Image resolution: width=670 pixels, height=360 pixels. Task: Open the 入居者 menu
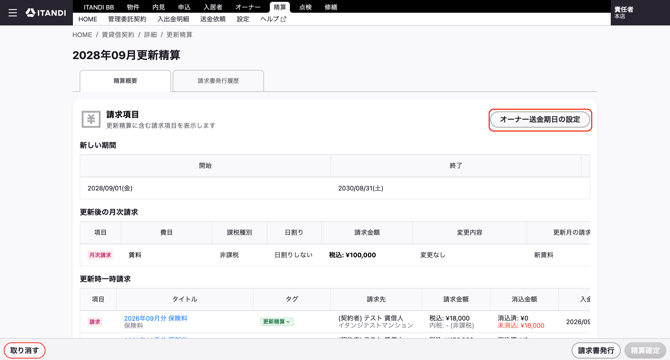(x=213, y=7)
